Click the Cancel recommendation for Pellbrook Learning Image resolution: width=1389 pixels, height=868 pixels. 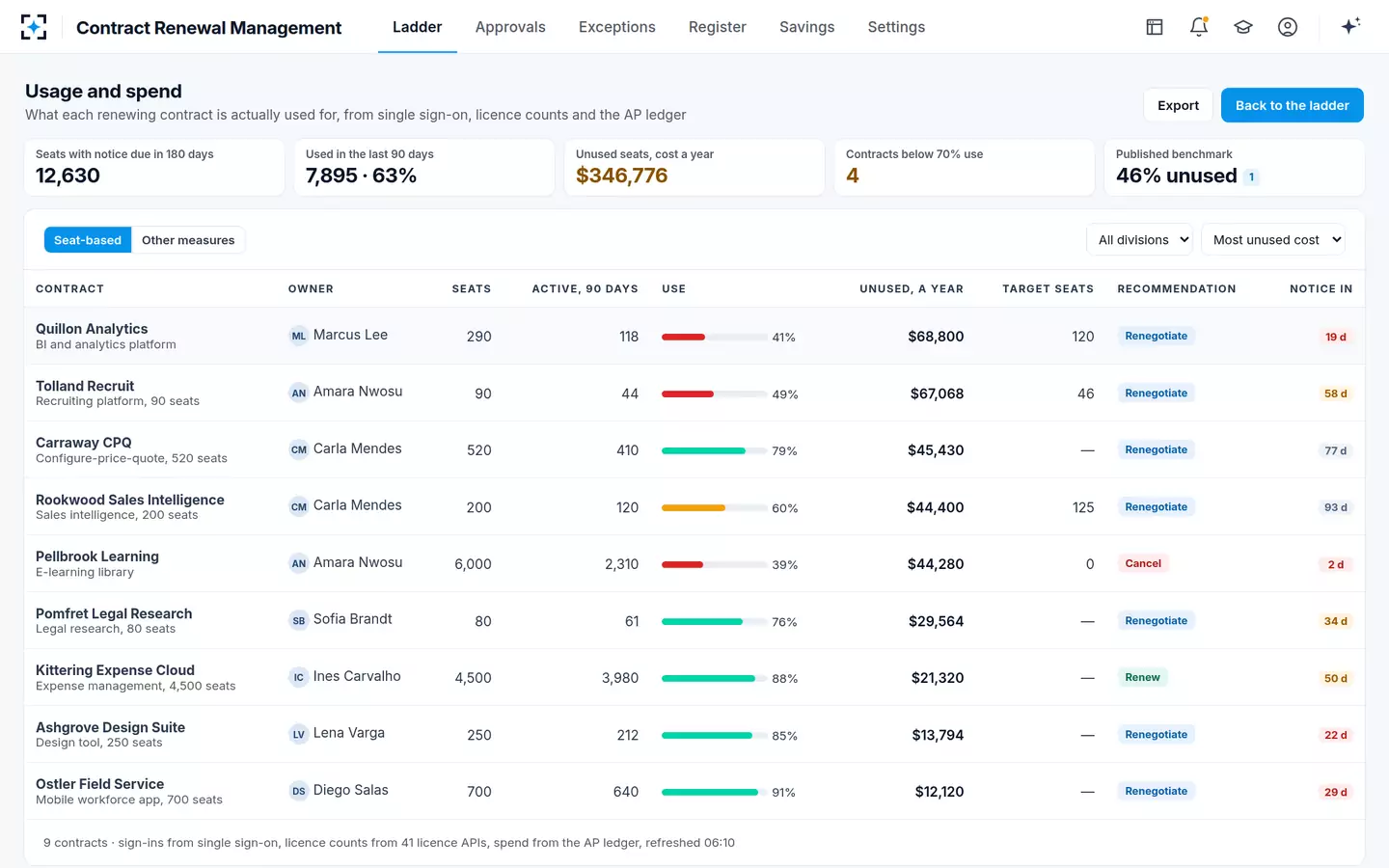pyautogui.click(x=1143, y=563)
